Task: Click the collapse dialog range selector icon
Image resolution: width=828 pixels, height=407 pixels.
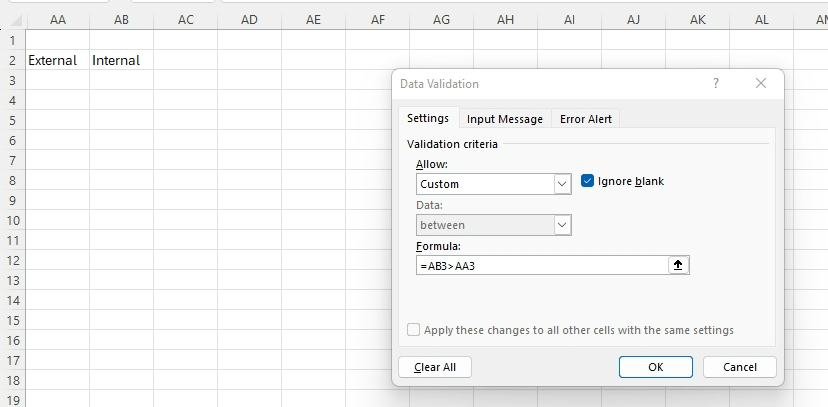Action: [x=679, y=265]
